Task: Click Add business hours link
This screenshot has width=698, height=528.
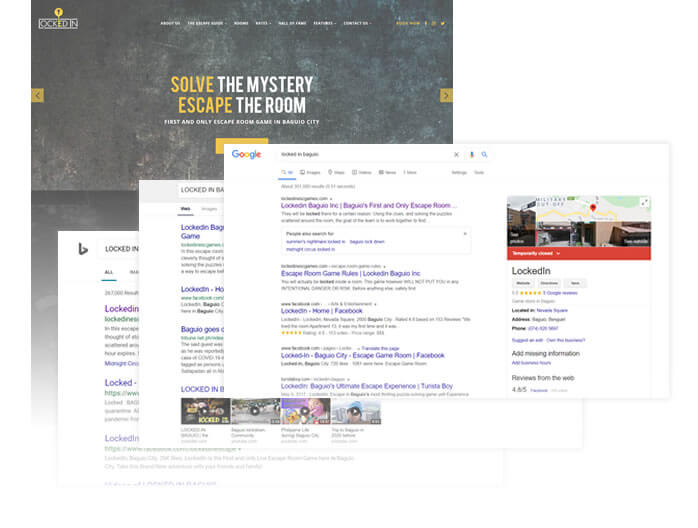Action: coord(531,363)
